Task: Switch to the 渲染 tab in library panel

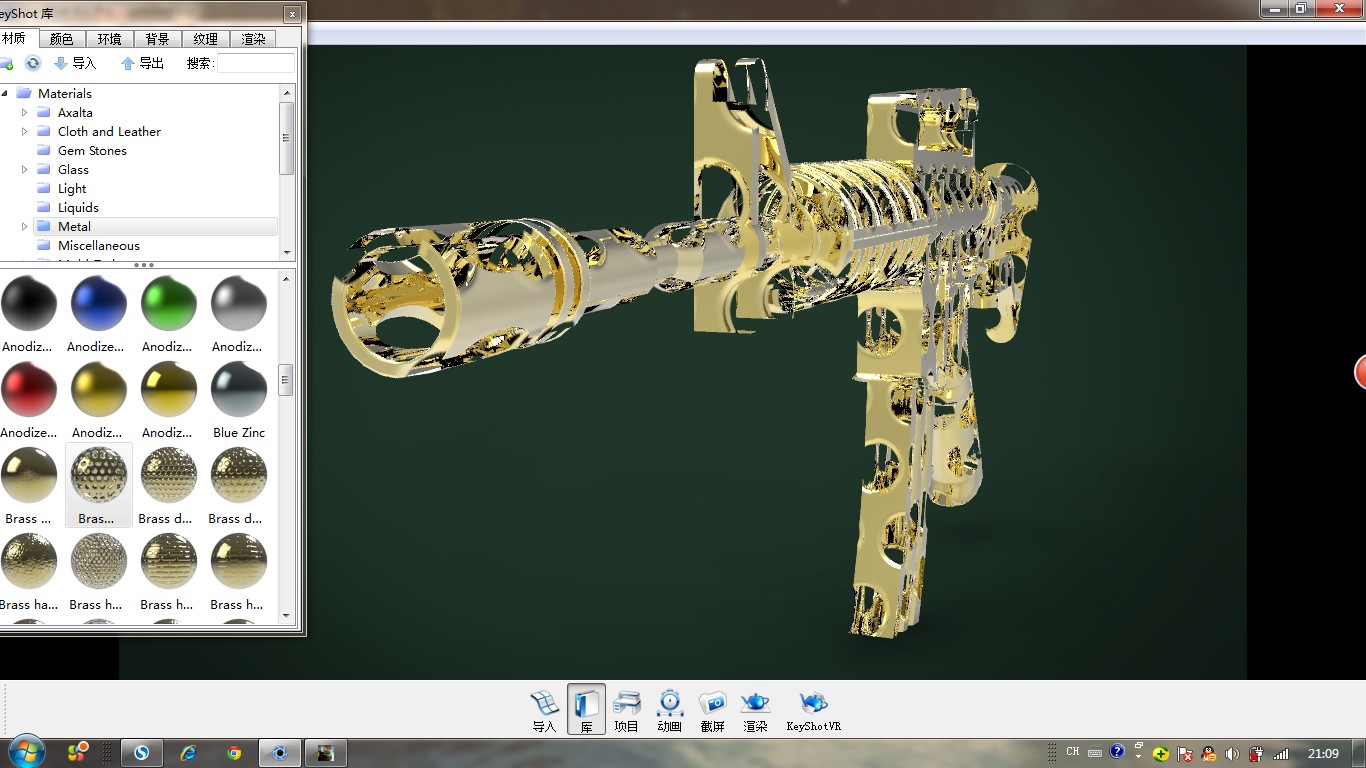Action: (x=254, y=39)
